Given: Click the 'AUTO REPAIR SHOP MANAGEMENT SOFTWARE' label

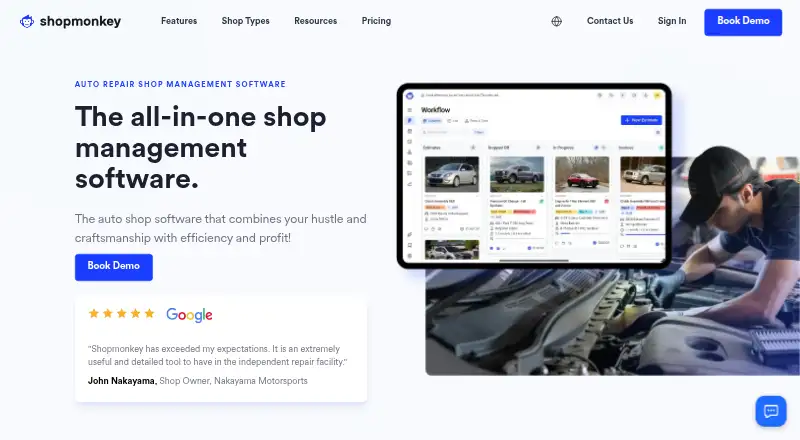Looking at the screenshot, I should click(x=180, y=84).
